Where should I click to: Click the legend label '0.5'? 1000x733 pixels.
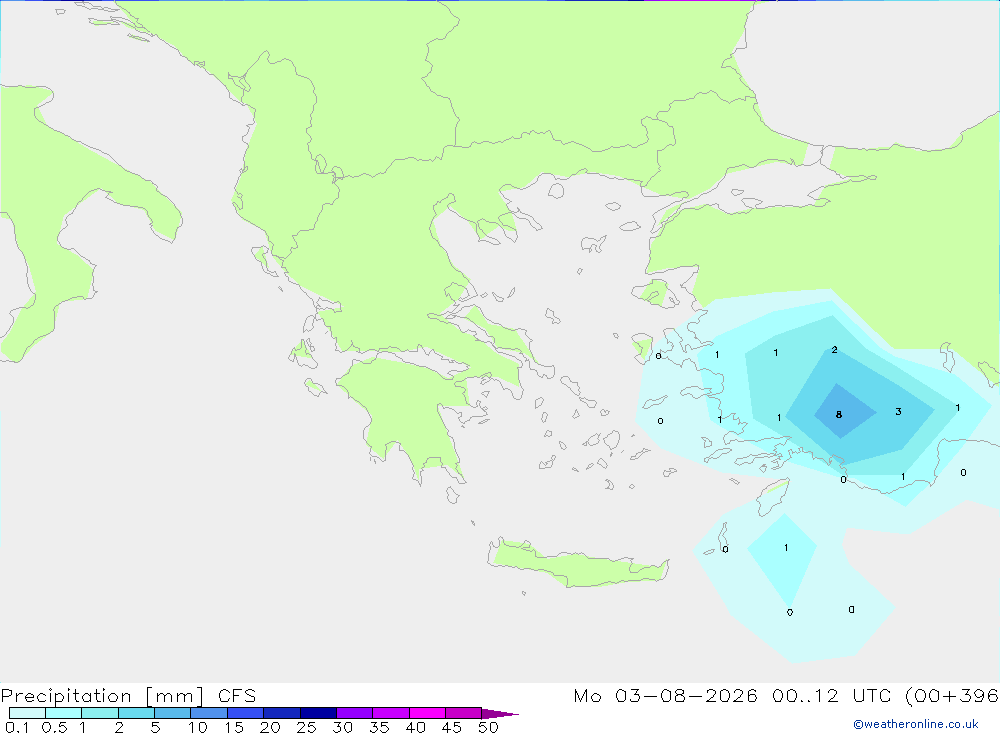click(54, 727)
